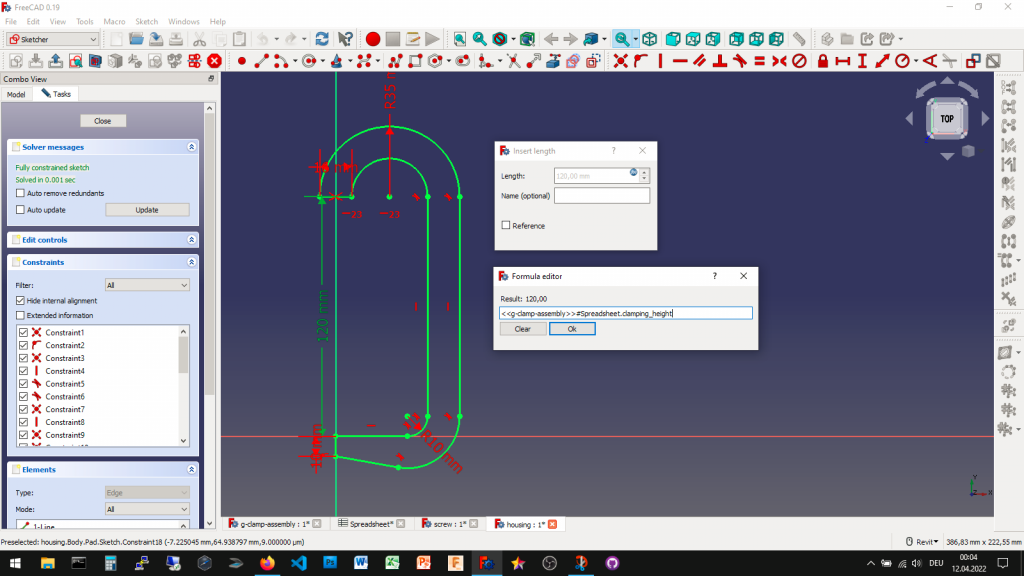Apply the Symmetric constraint
This screenshot has height=576, width=1024.
coord(779,61)
